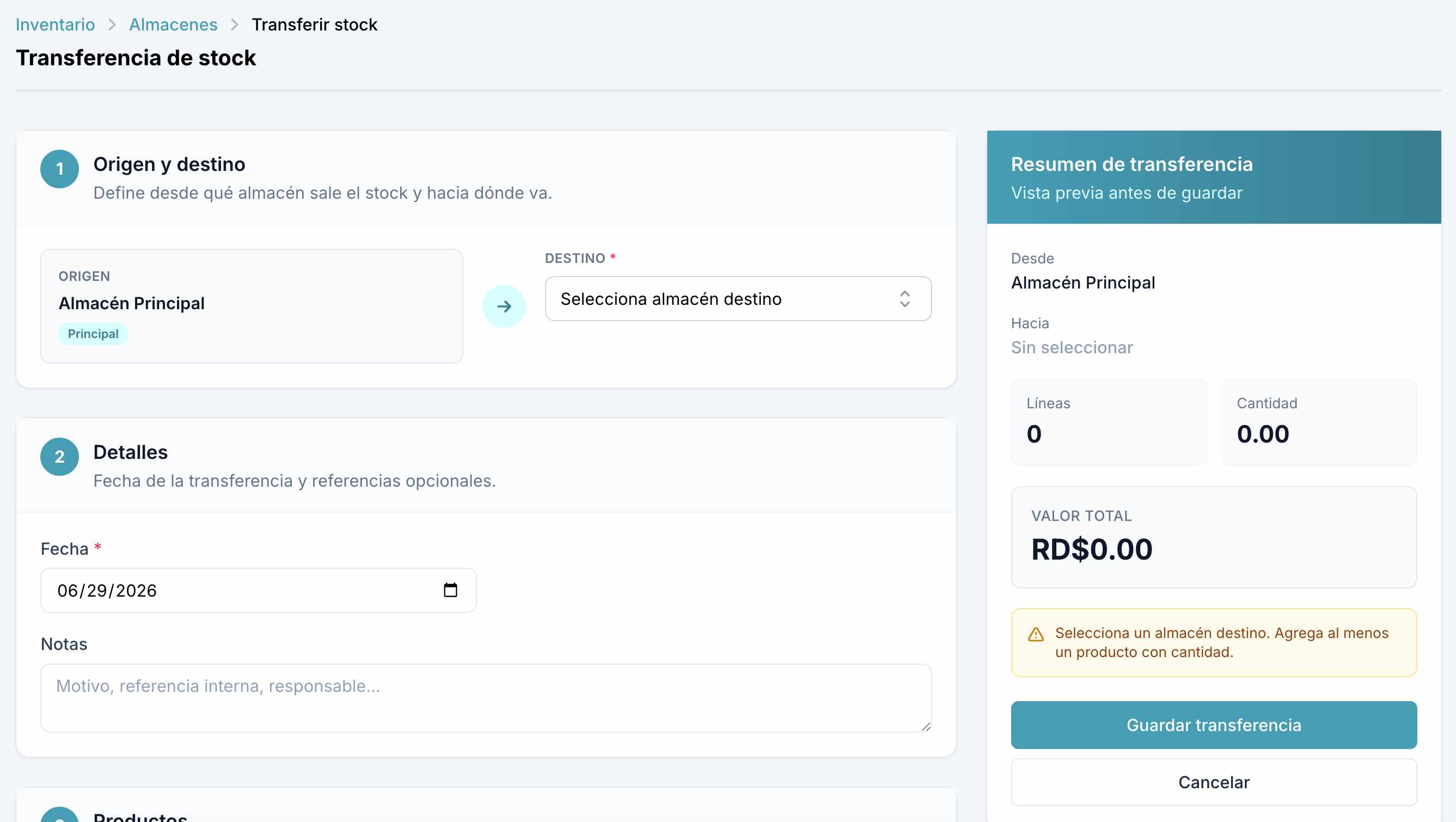The width and height of the screenshot is (1456, 822).
Task: Click the Vista previa antes de guardar subtitle
Action: [1127, 193]
